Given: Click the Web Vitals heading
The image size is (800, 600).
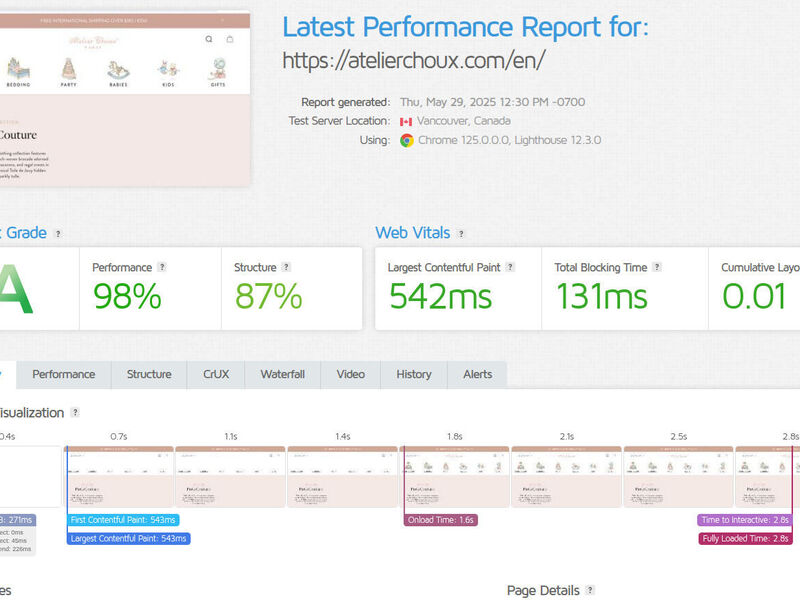Looking at the screenshot, I should (x=413, y=233).
